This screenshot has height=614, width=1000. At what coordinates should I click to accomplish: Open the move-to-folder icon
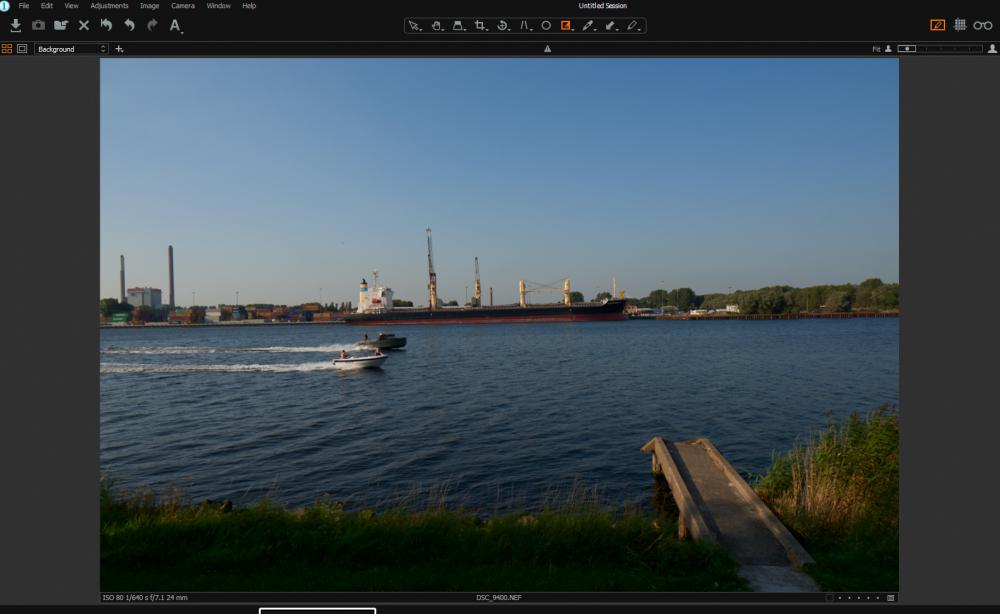[61, 26]
